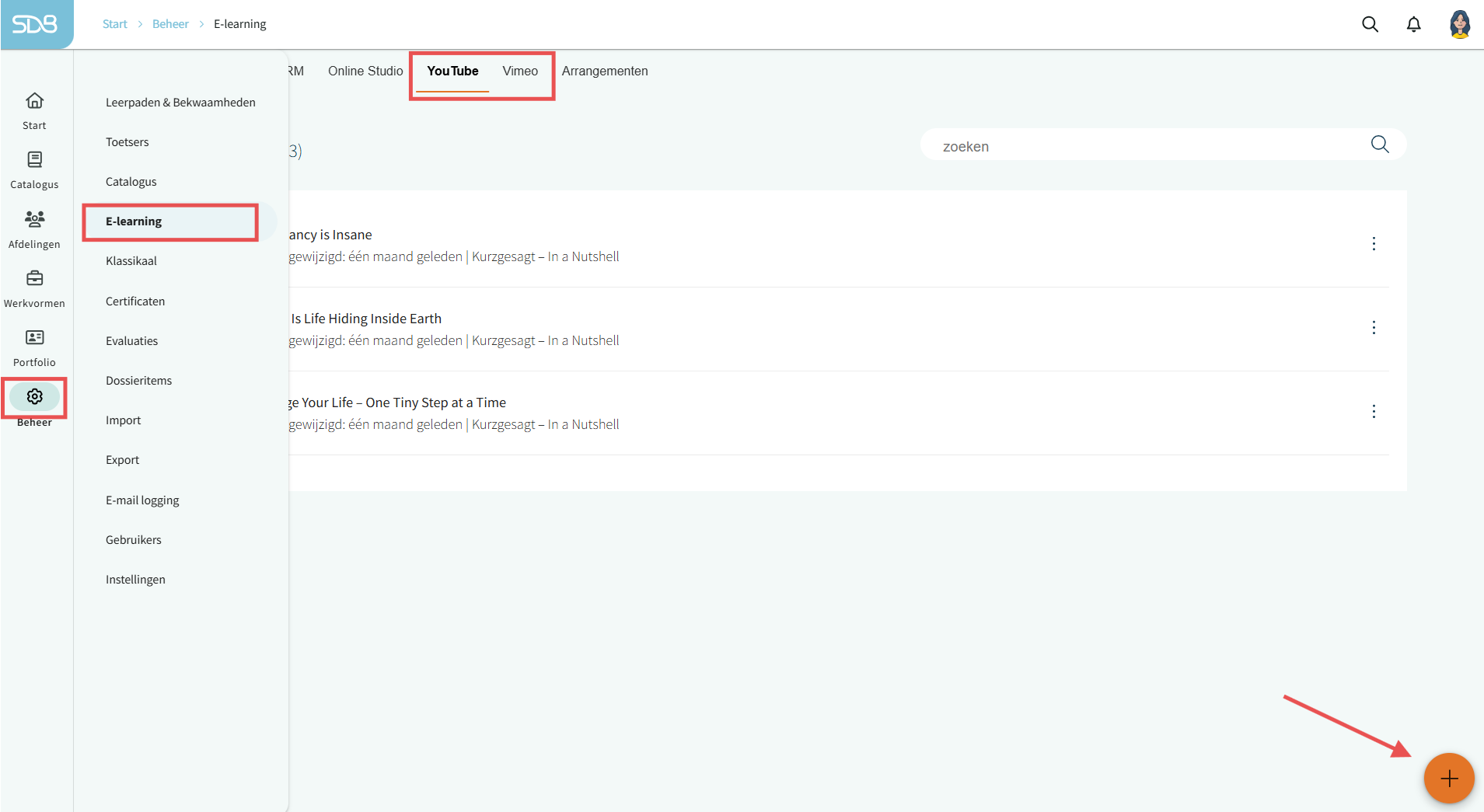This screenshot has height=812, width=1484.
Task: Click the Beheer breadcrumb link
Action: coord(170,24)
